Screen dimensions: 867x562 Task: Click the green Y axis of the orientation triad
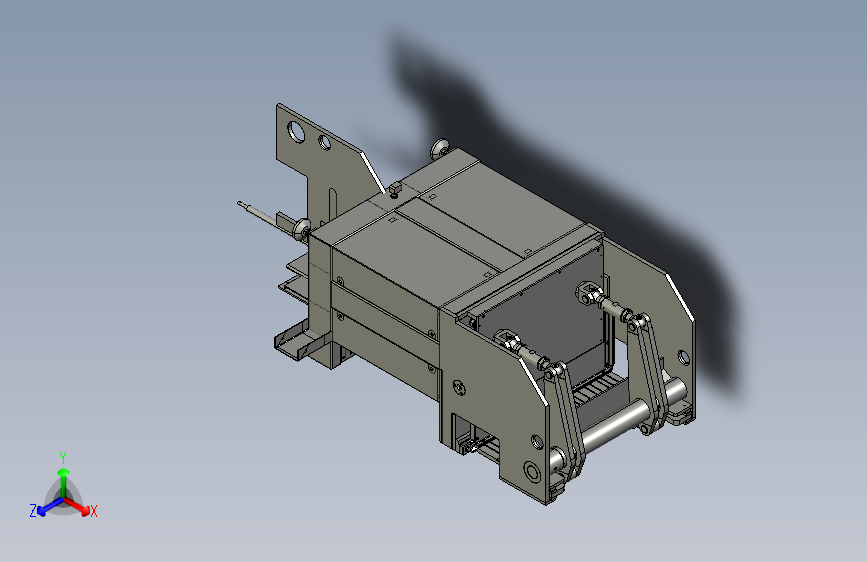point(64,483)
